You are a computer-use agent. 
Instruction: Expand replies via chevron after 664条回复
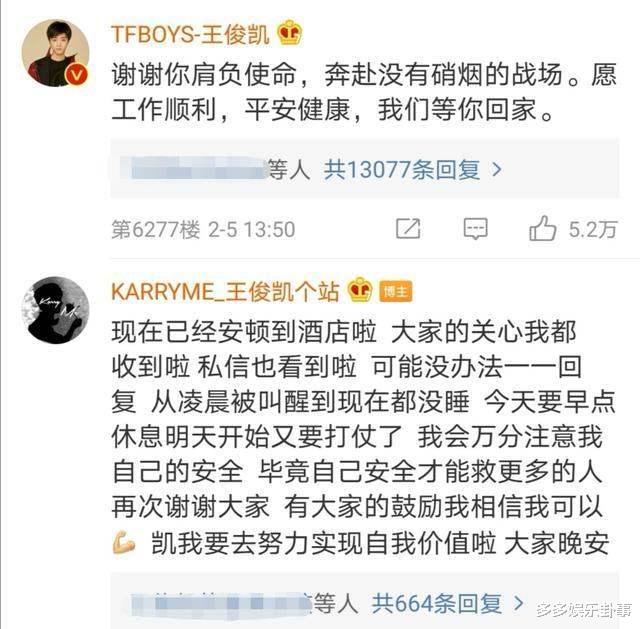tap(518, 603)
